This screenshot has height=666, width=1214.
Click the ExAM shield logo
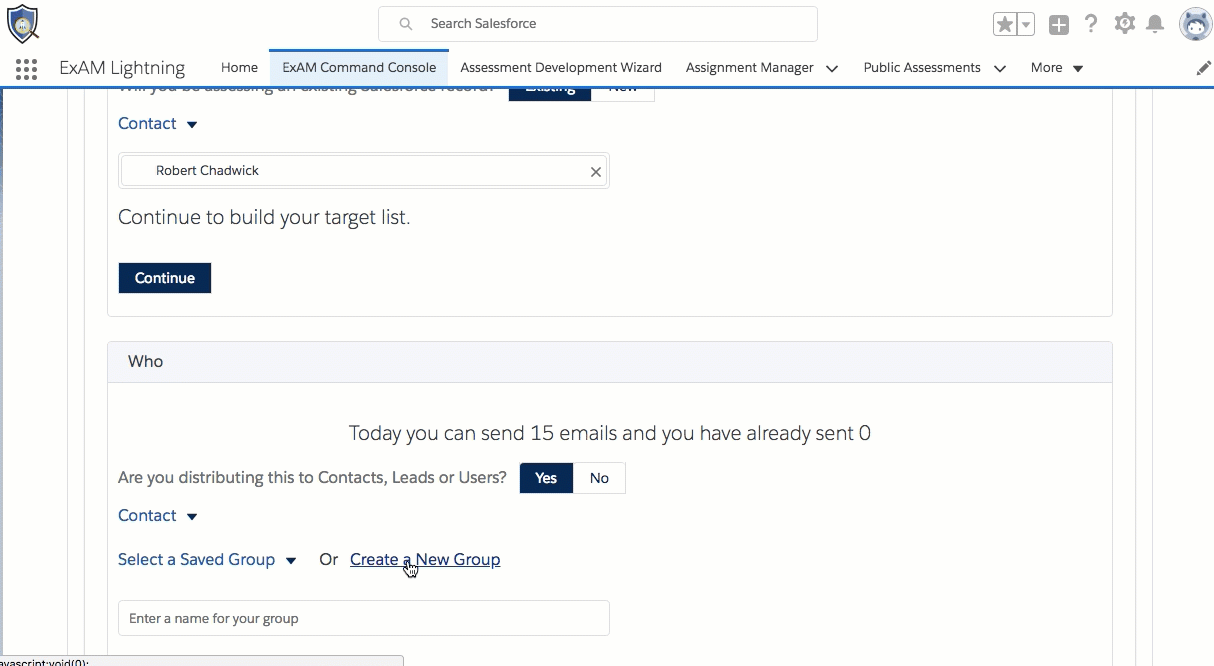point(23,23)
